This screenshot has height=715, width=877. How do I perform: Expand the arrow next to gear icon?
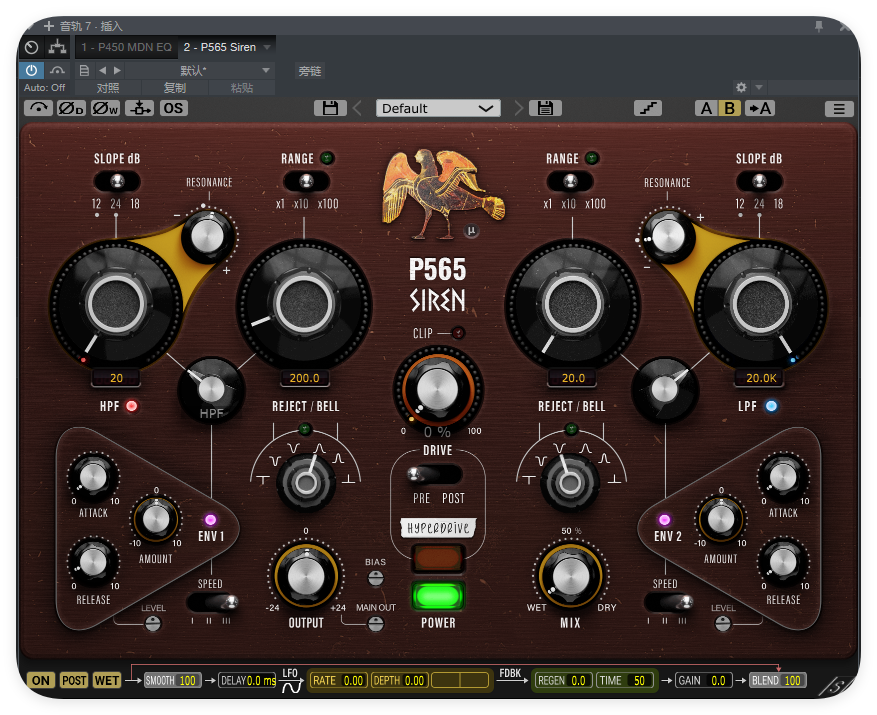click(759, 87)
